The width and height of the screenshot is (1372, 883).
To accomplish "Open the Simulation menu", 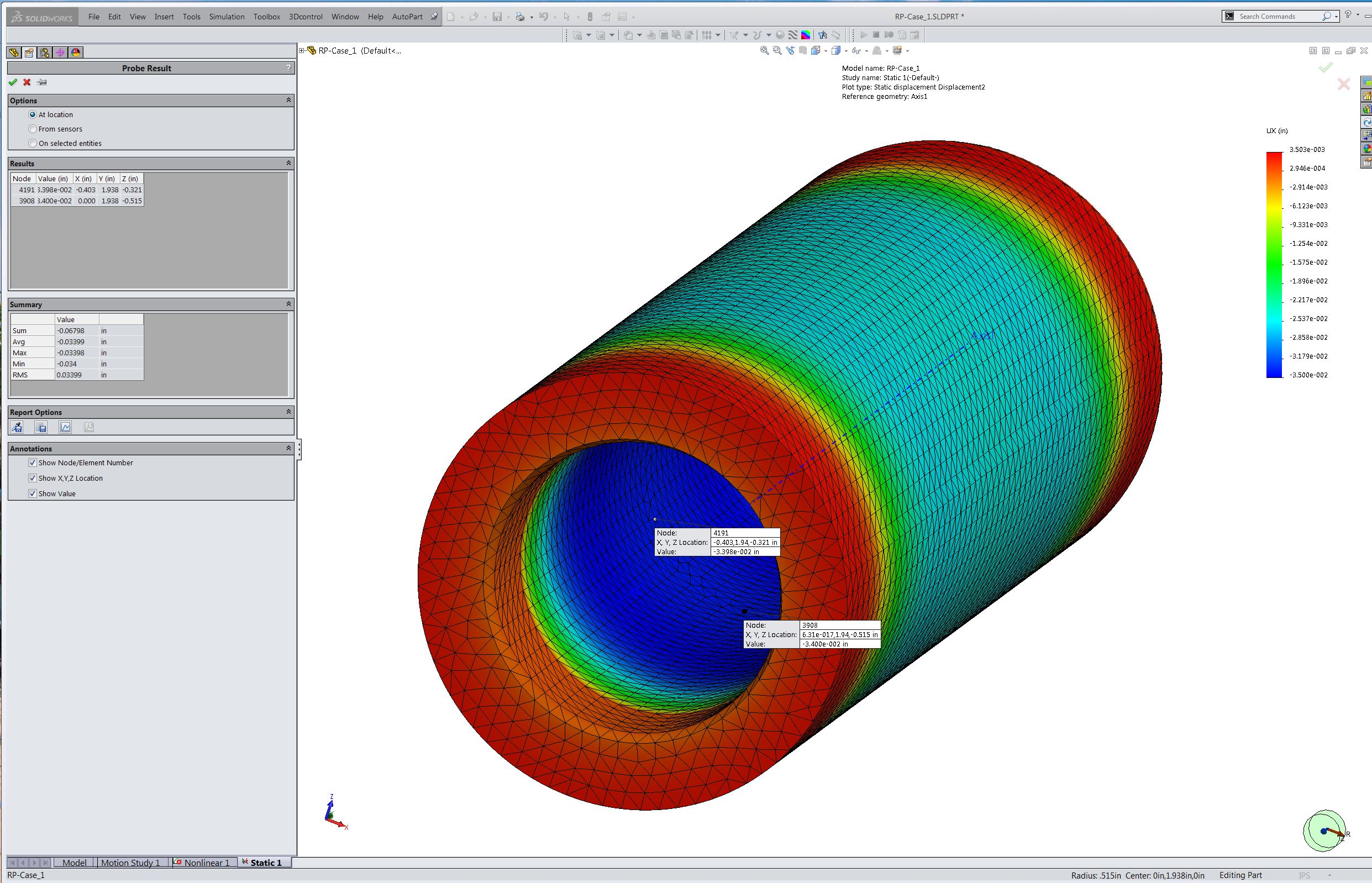I will [x=227, y=17].
